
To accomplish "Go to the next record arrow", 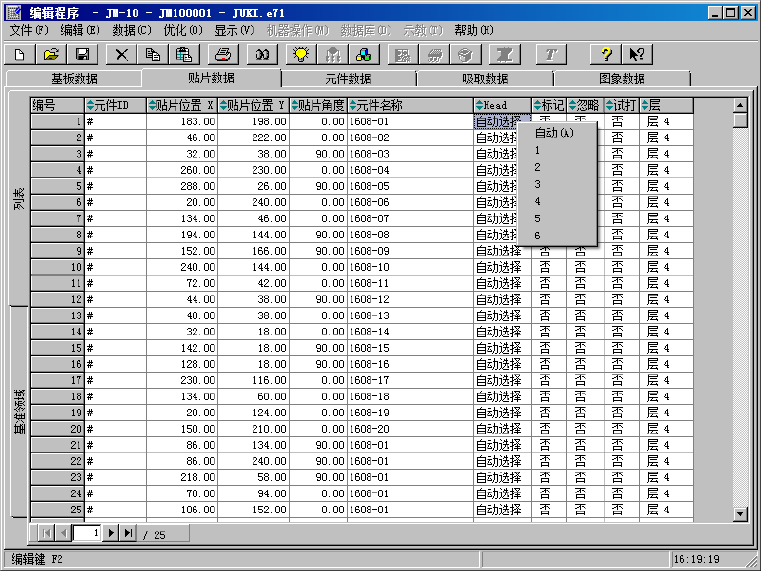I will 111,533.
